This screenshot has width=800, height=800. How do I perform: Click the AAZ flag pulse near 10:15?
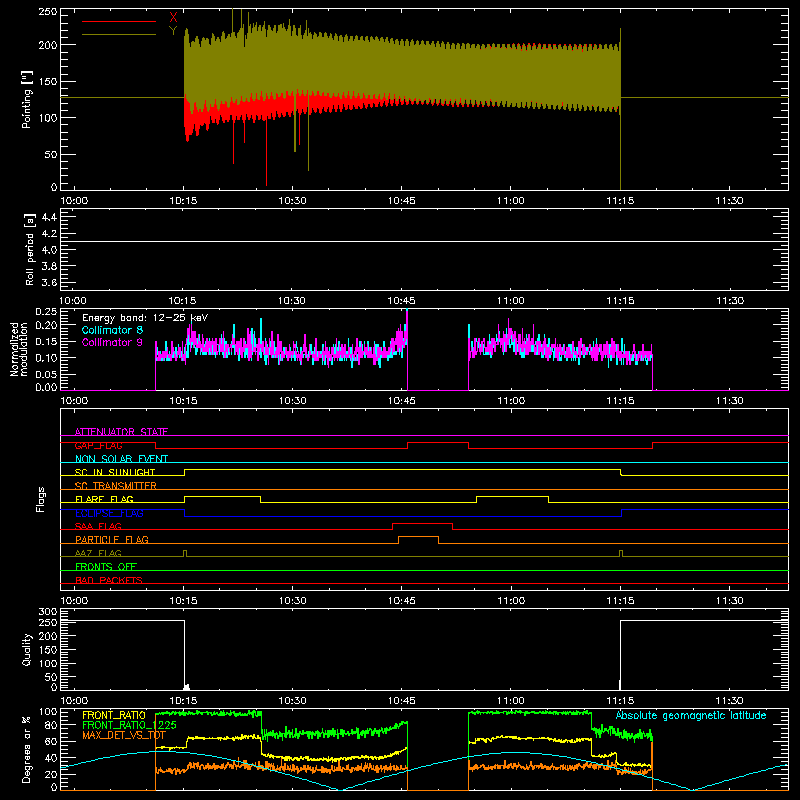click(185, 553)
